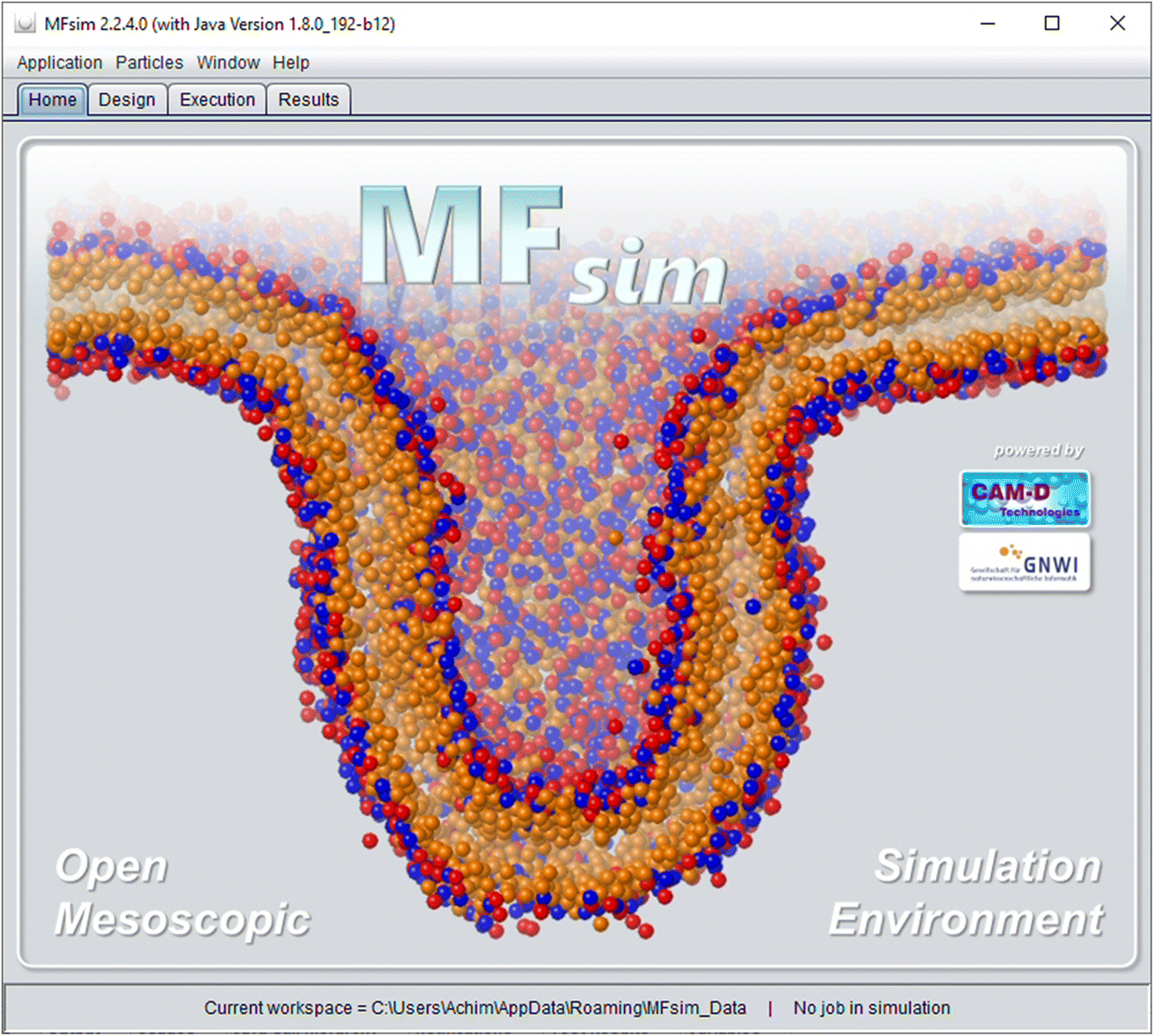Click the 'No job in simulation' status
This screenshot has height=1036, width=1154.
point(871,1008)
